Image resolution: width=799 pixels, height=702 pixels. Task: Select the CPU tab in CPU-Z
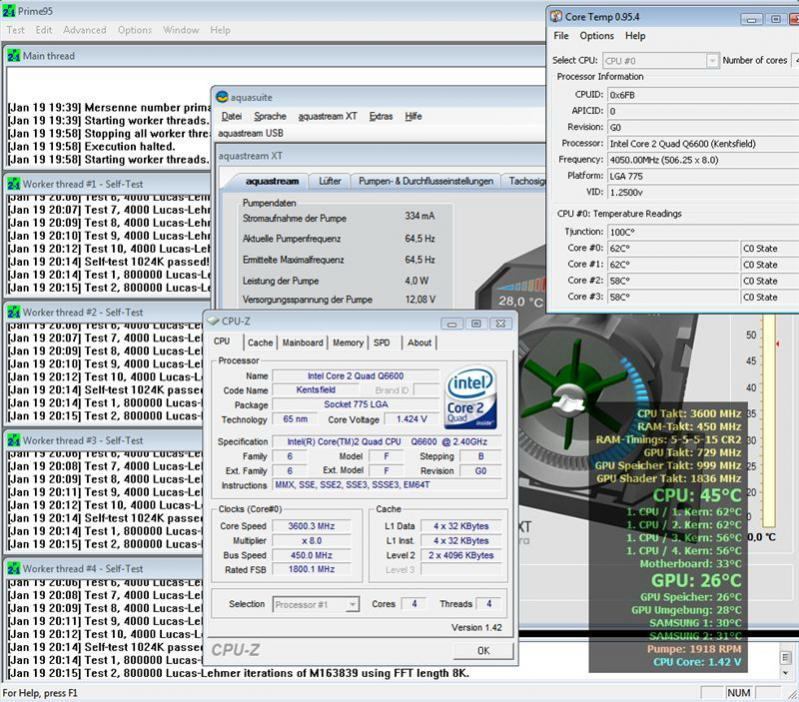point(222,341)
